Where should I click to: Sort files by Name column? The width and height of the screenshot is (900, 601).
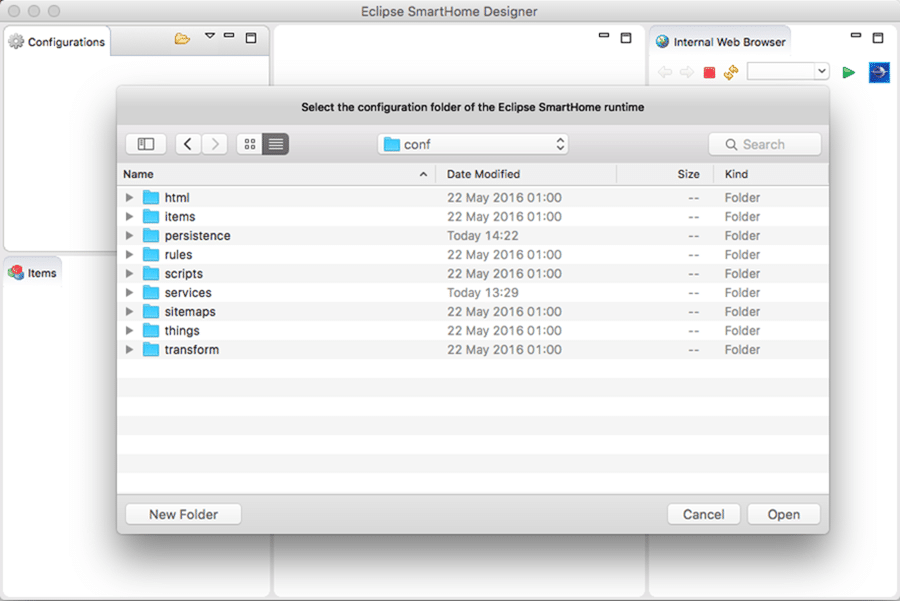276,174
